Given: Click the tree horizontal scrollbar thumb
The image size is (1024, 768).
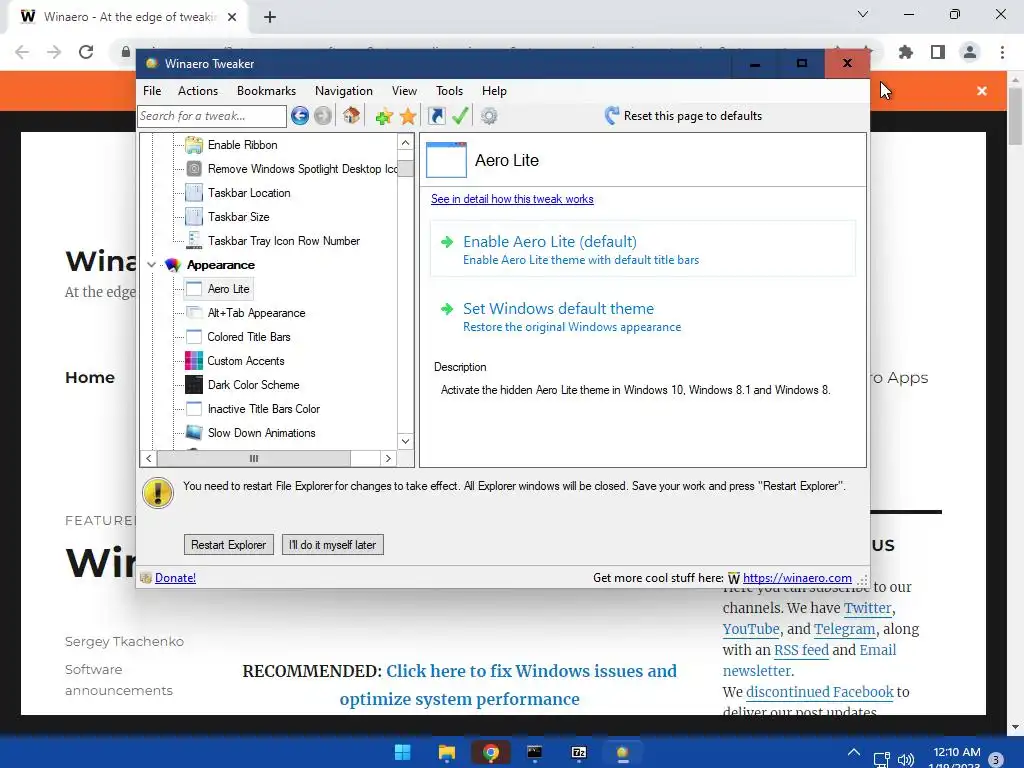Looking at the screenshot, I should click(253, 458).
